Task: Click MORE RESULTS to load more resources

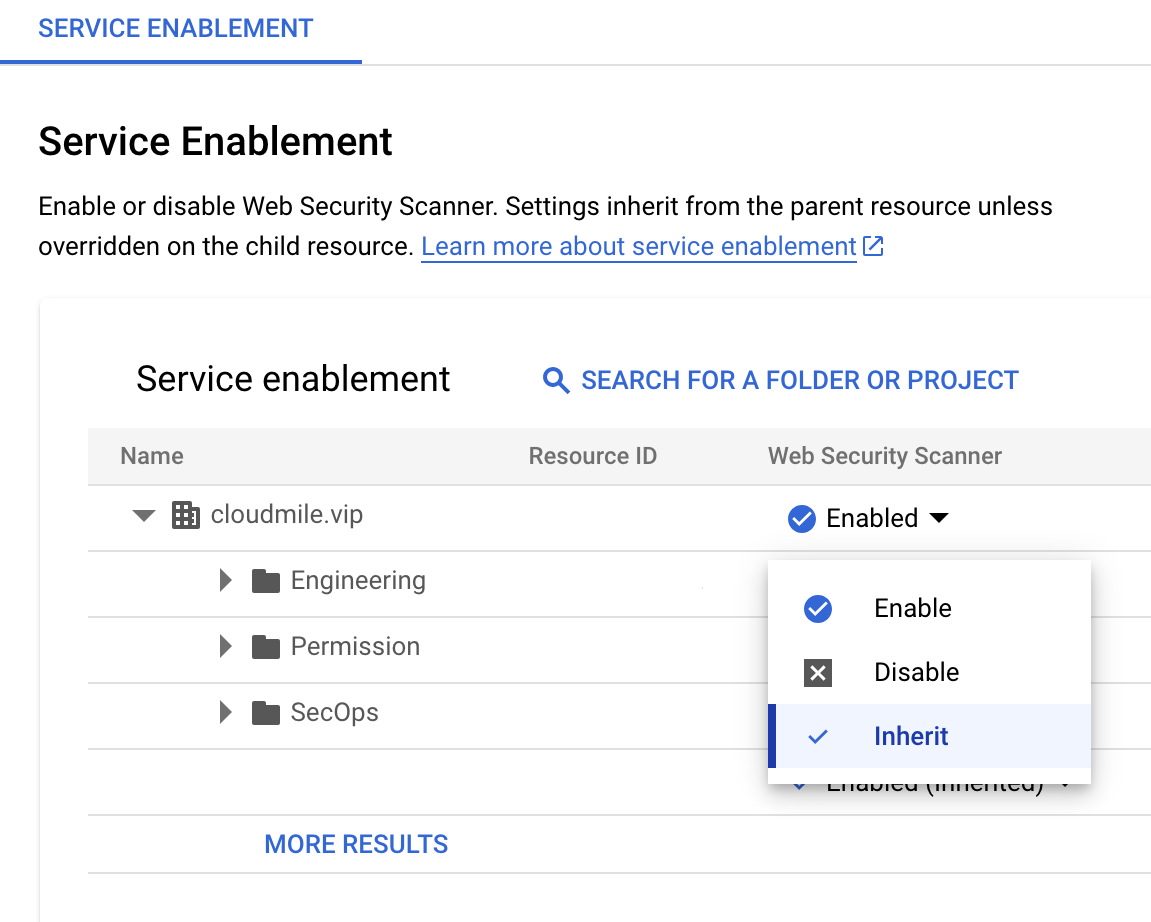Action: tap(356, 844)
